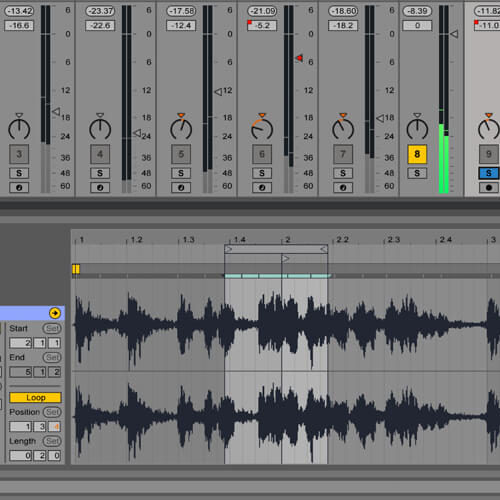This screenshot has height=500, width=500.
Task: Reset the -8.39 peak level display
Action: [417, 11]
